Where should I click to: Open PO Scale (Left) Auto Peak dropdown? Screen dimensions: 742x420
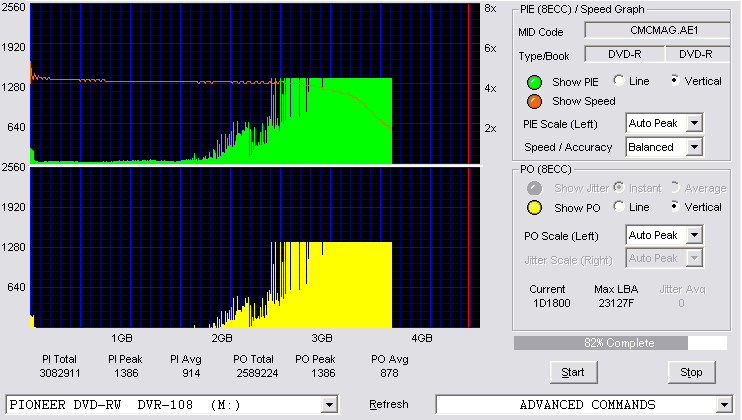694,235
